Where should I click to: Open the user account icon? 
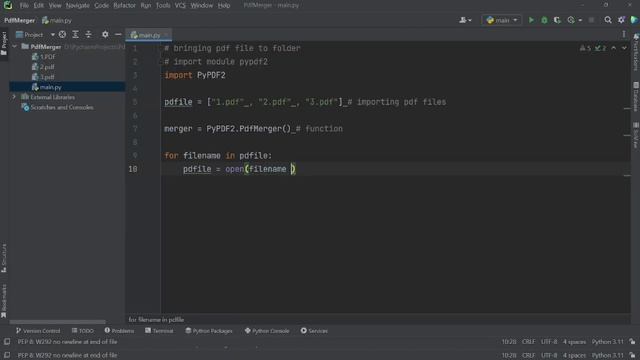tap(462, 20)
